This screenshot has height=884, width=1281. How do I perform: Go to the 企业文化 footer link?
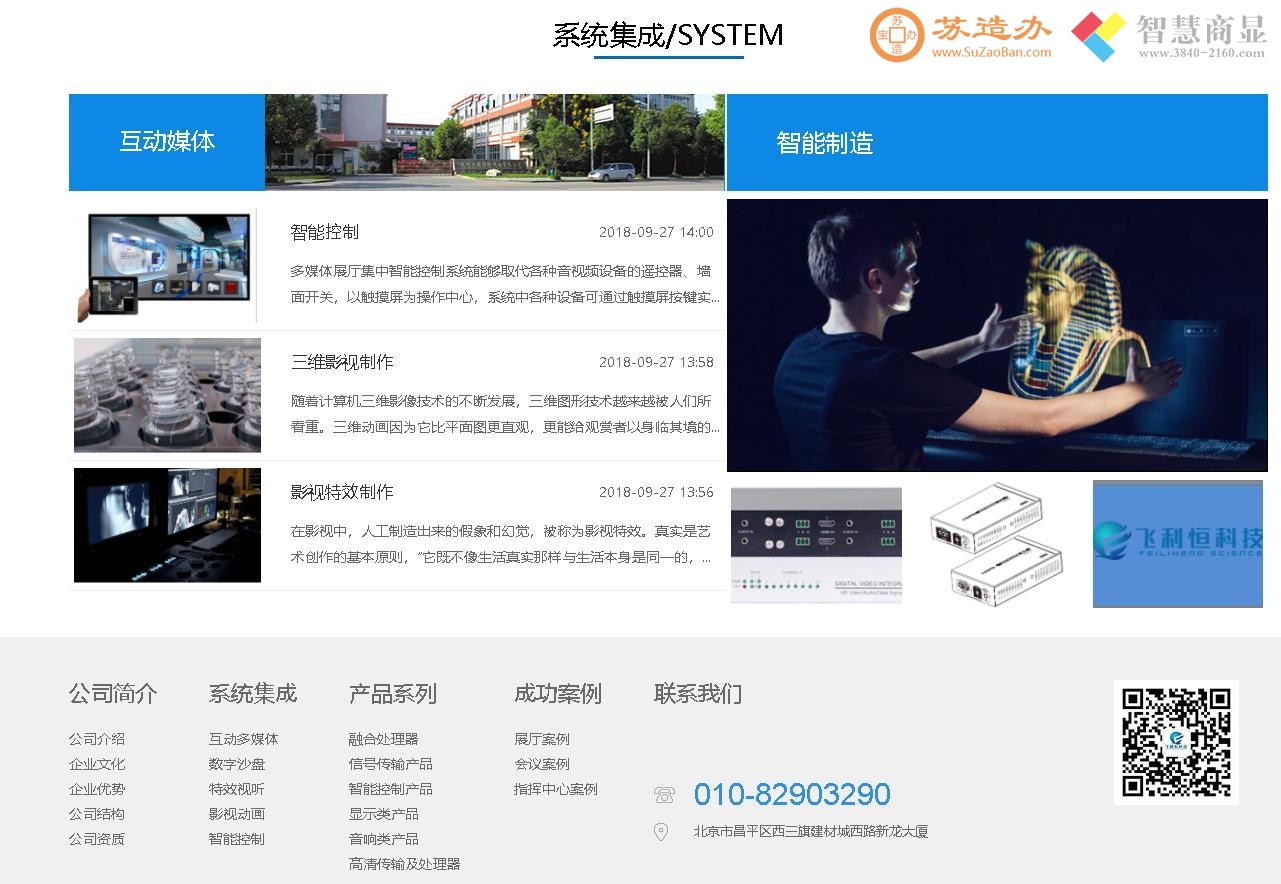pyautogui.click(x=97, y=764)
